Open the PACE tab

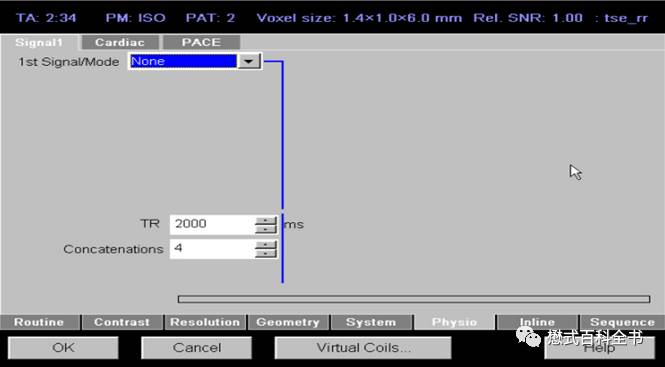coord(201,42)
